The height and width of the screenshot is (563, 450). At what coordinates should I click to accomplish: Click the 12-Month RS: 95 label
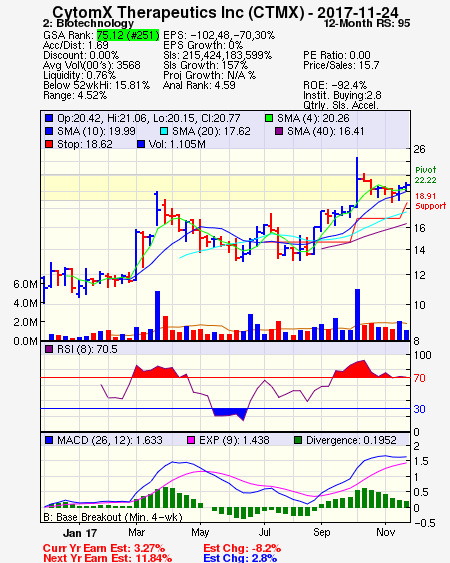(x=367, y=23)
